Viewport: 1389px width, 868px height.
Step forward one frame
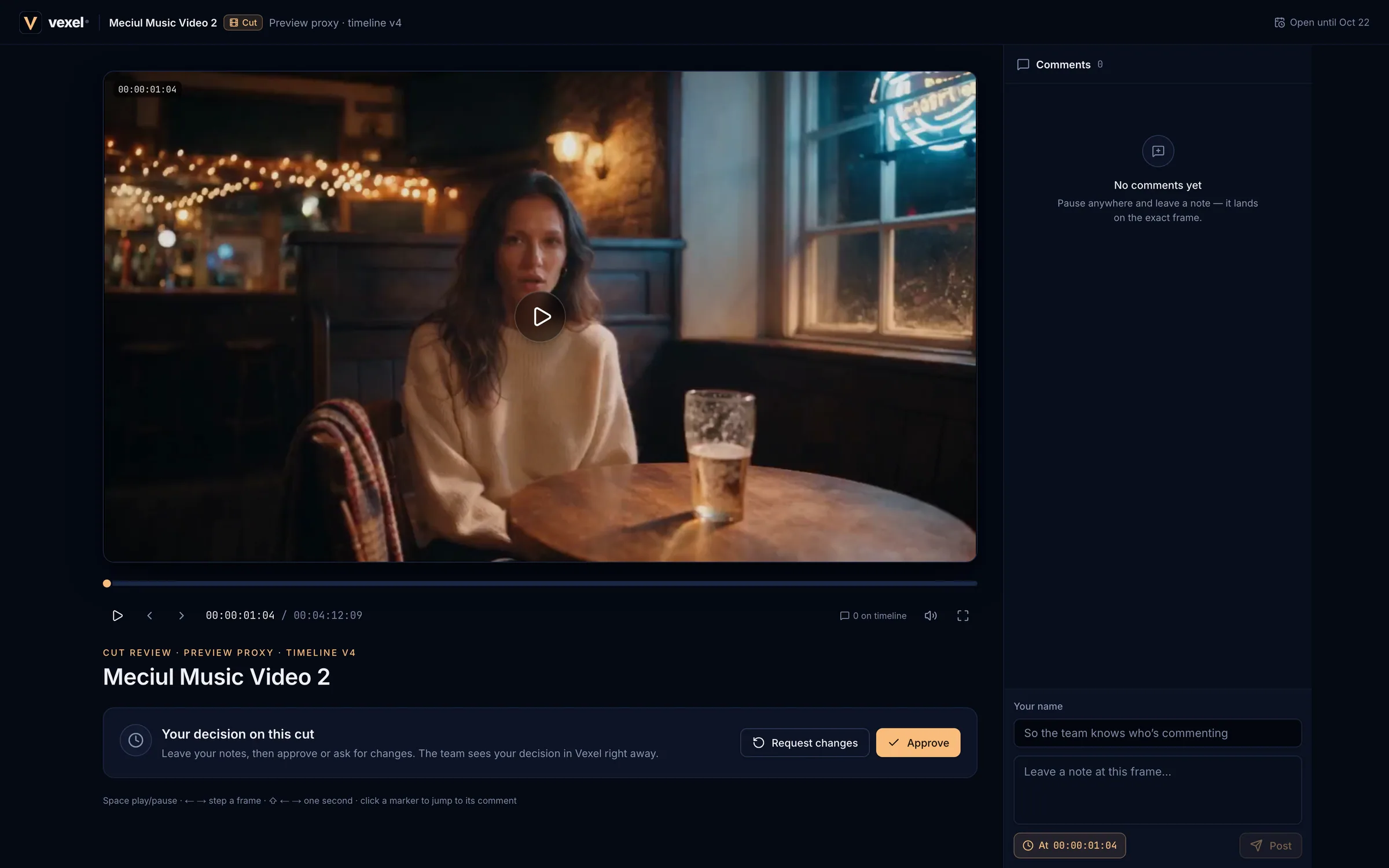pos(181,615)
